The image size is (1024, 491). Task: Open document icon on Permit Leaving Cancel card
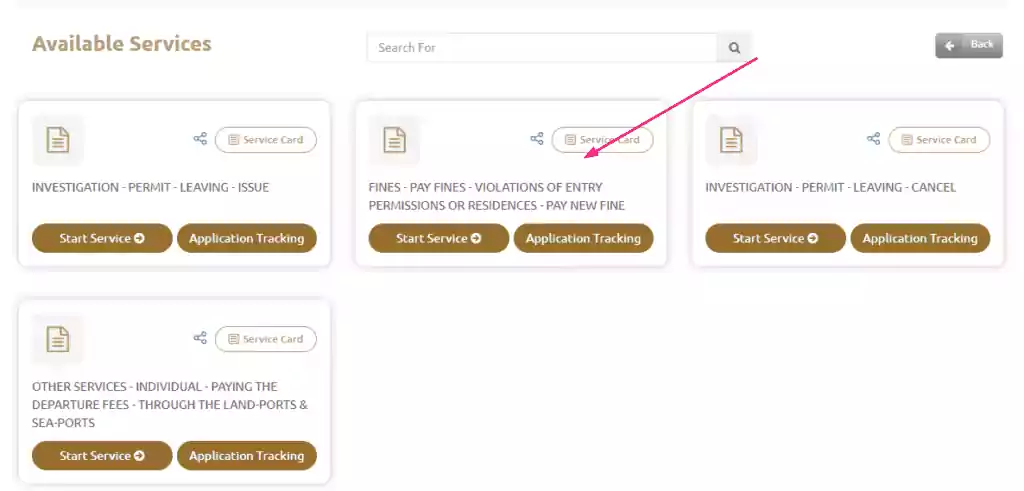click(731, 140)
